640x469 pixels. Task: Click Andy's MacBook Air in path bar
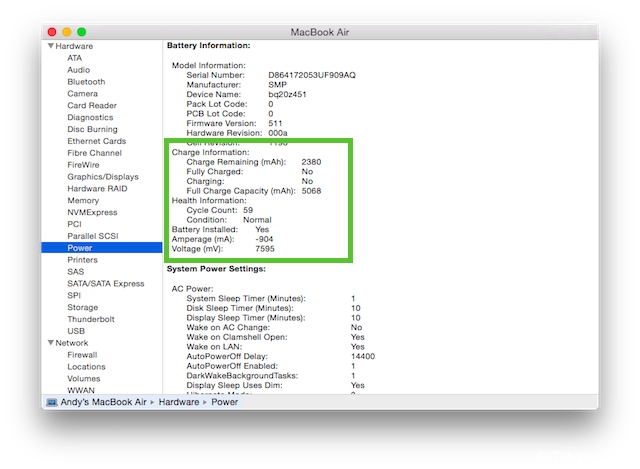[103, 402]
